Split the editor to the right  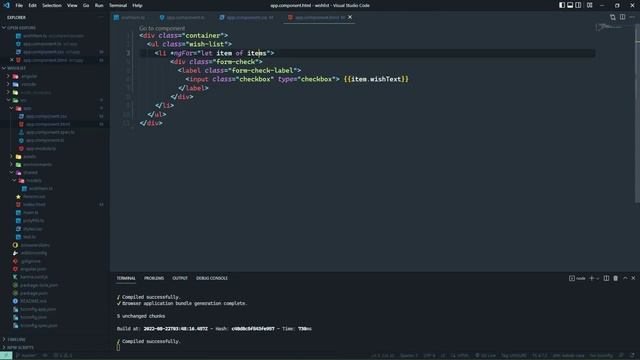coord(622,17)
